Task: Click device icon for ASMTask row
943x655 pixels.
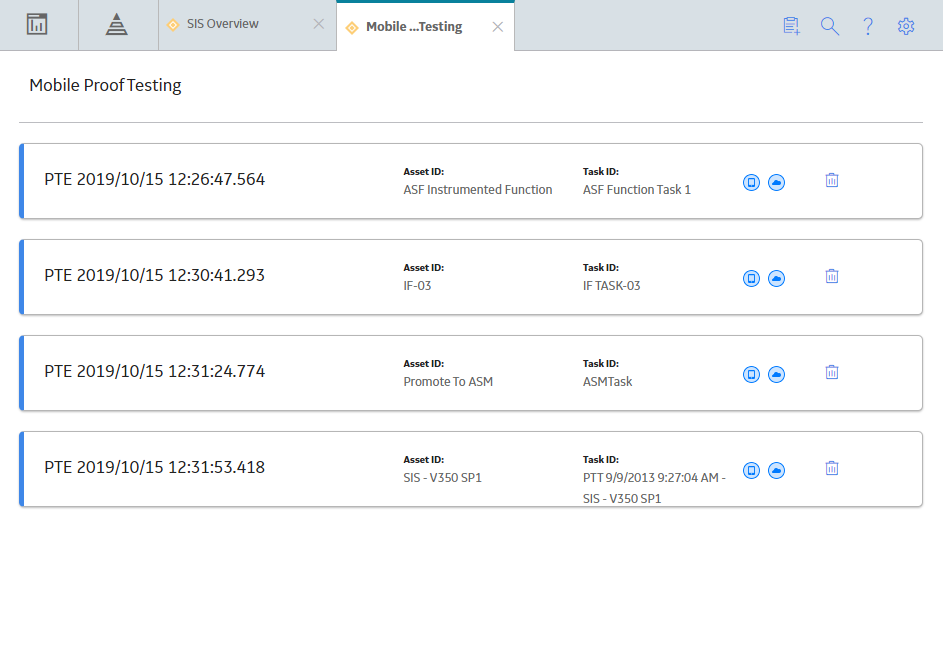Action: [751, 374]
